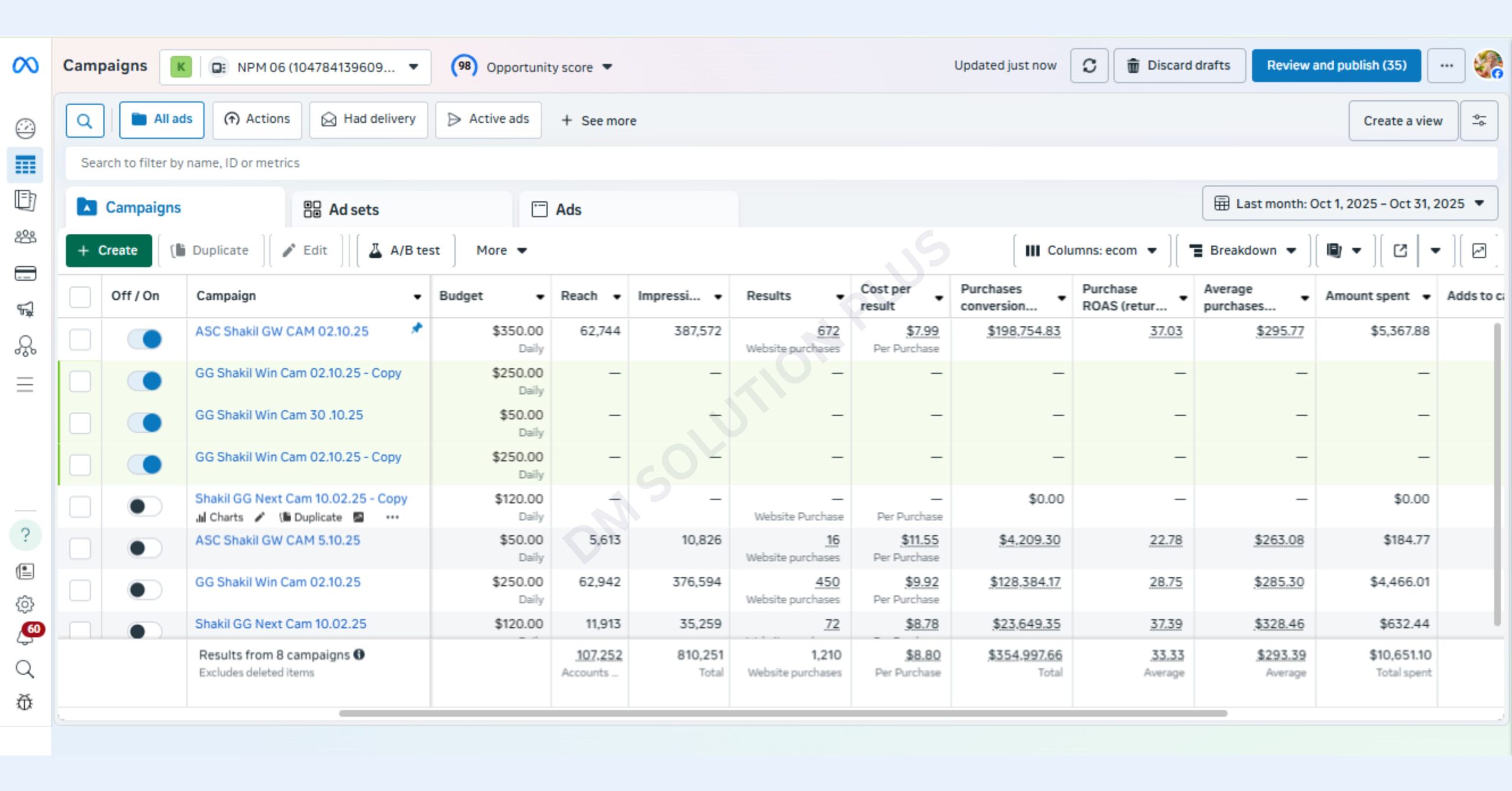The height and width of the screenshot is (791, 1512).
Task: Click the refresh data icon
Action: (x=1089, y=66)
